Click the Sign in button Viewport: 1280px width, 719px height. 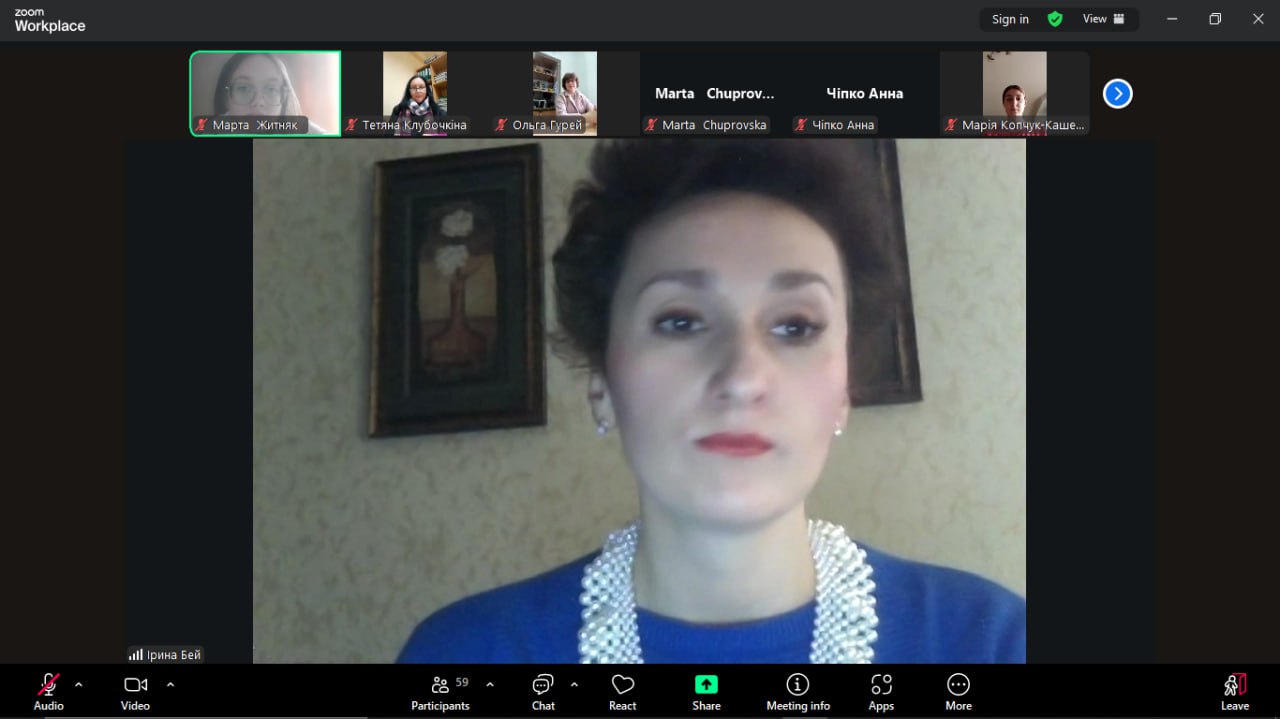tap(1010, 19)
